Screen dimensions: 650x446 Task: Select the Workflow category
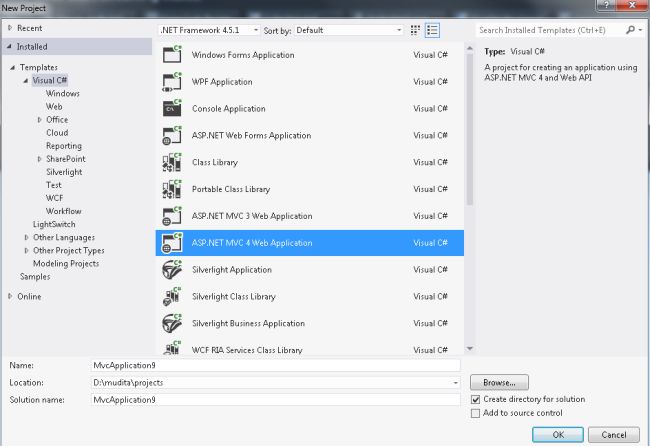pyautogui.click(x=63, y=211)
